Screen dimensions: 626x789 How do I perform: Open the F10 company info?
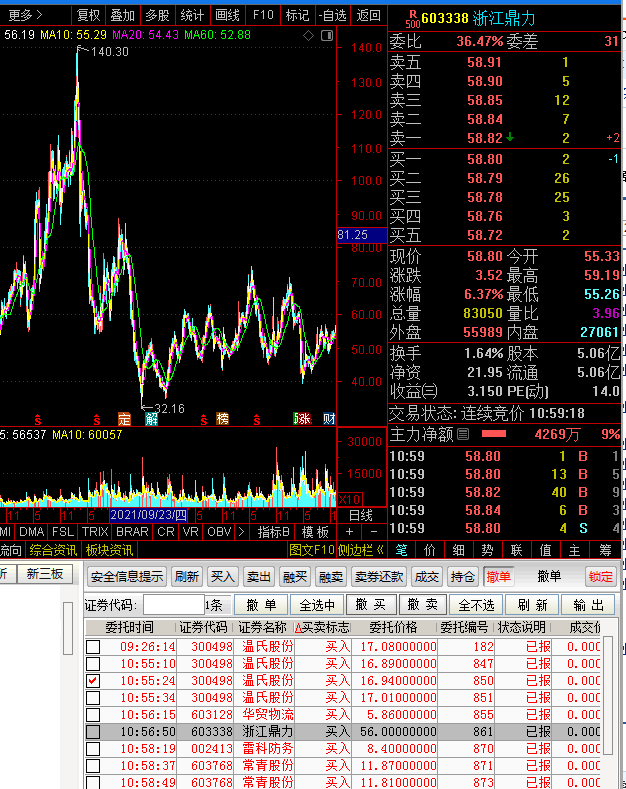(x=263, y=15)
